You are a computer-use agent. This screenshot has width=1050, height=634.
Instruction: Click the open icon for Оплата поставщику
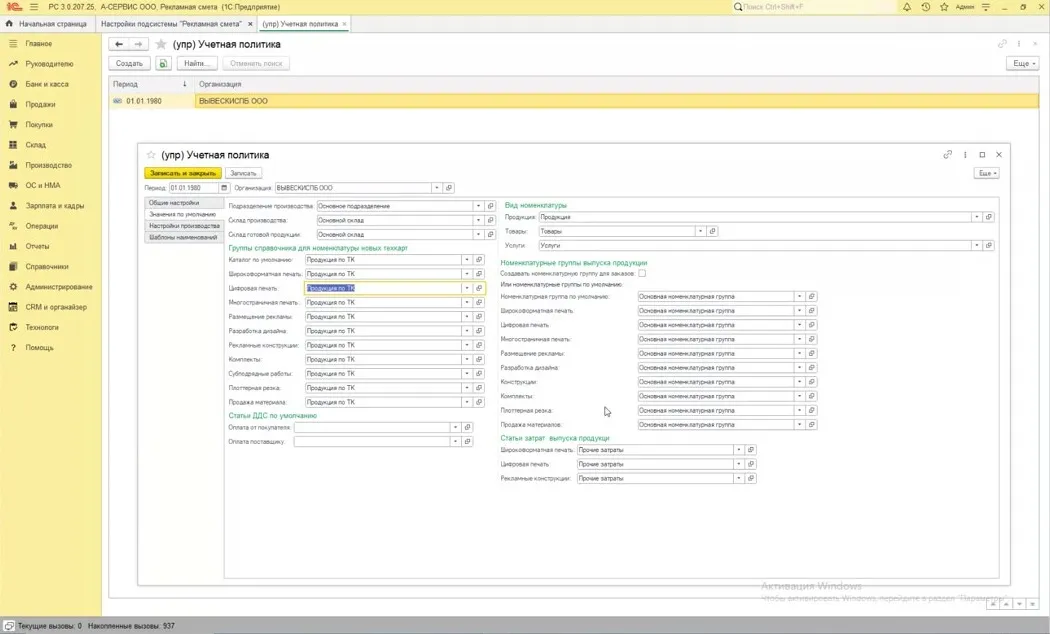[x=467, y=442]
